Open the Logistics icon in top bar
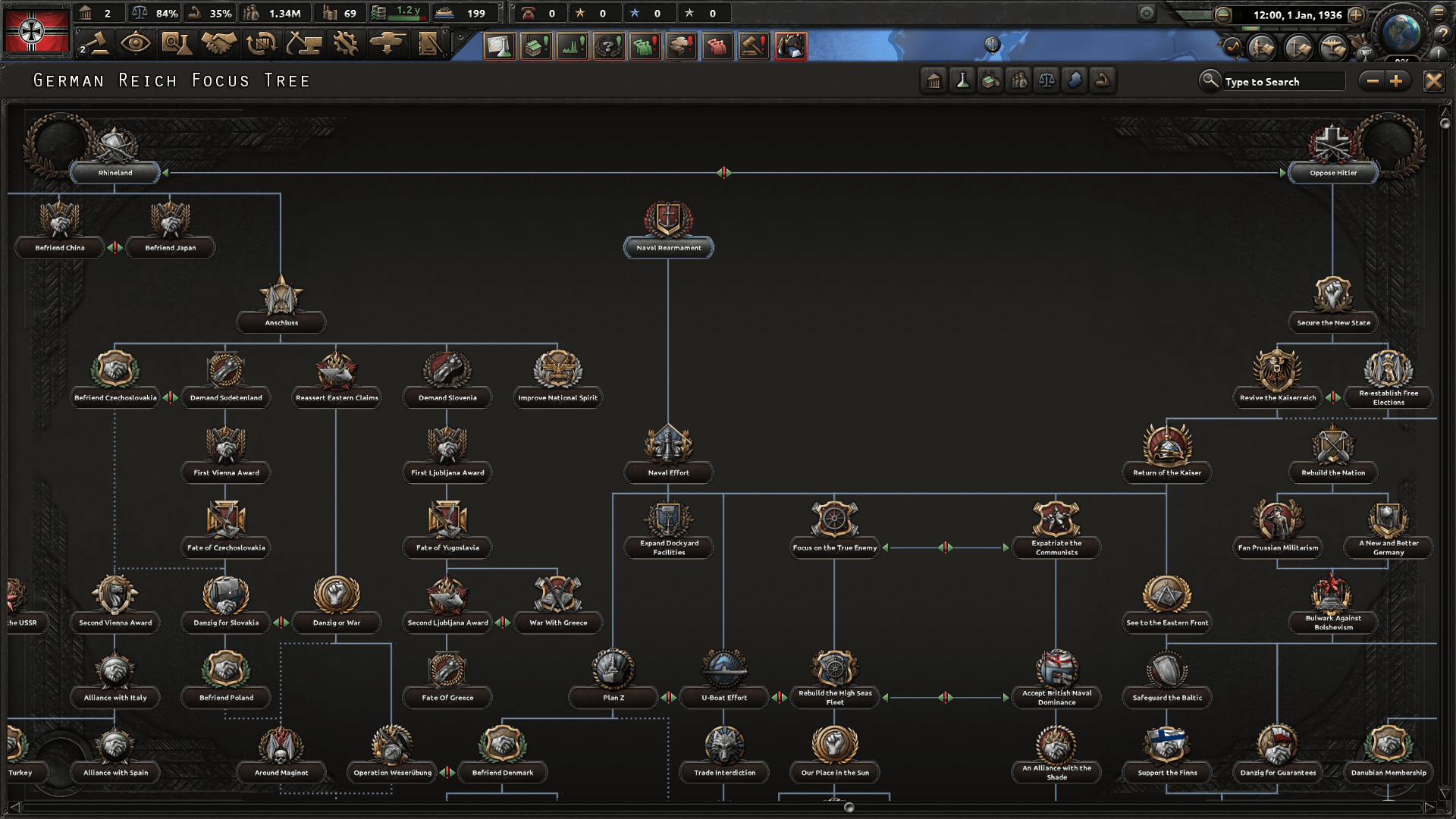This screenshot has width=1456, height=819. (429, 44)
